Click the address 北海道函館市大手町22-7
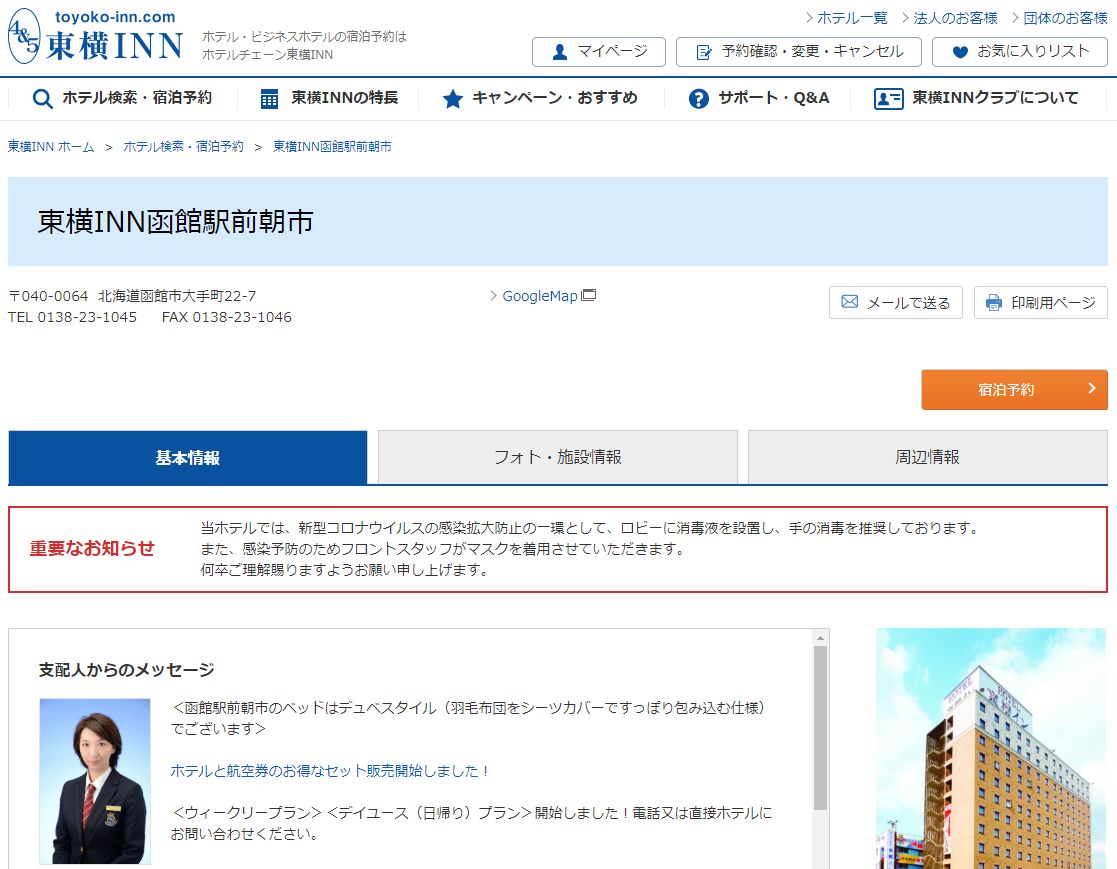 point(177,296)
